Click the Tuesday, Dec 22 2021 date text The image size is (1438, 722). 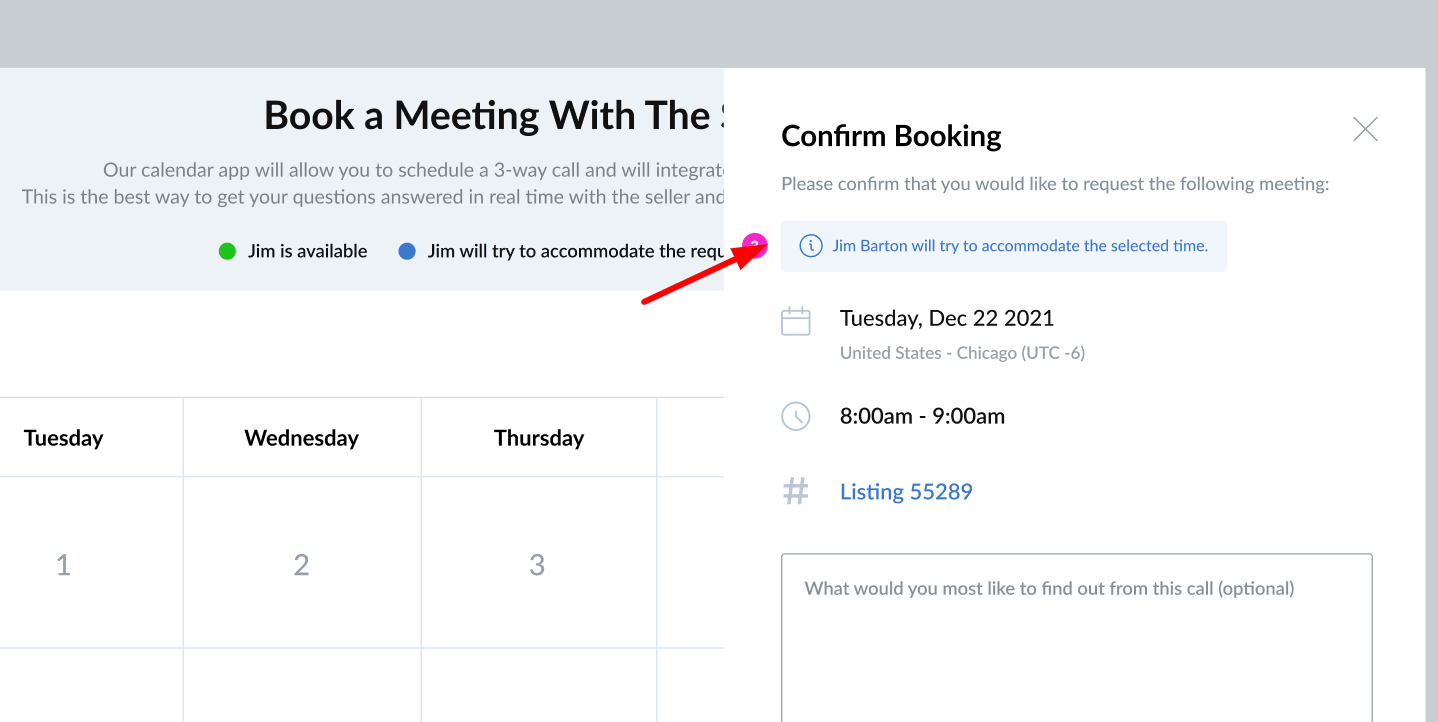pos(947,319)
